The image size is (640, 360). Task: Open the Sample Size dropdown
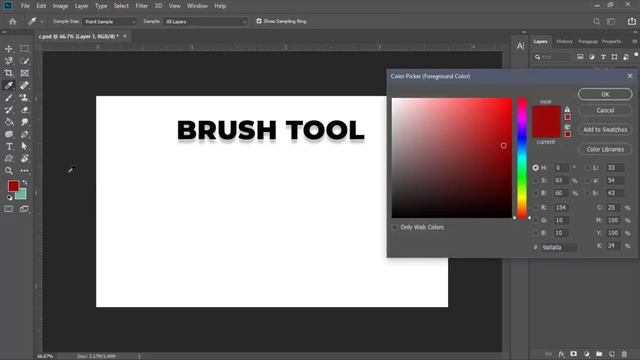coord(109,22)
